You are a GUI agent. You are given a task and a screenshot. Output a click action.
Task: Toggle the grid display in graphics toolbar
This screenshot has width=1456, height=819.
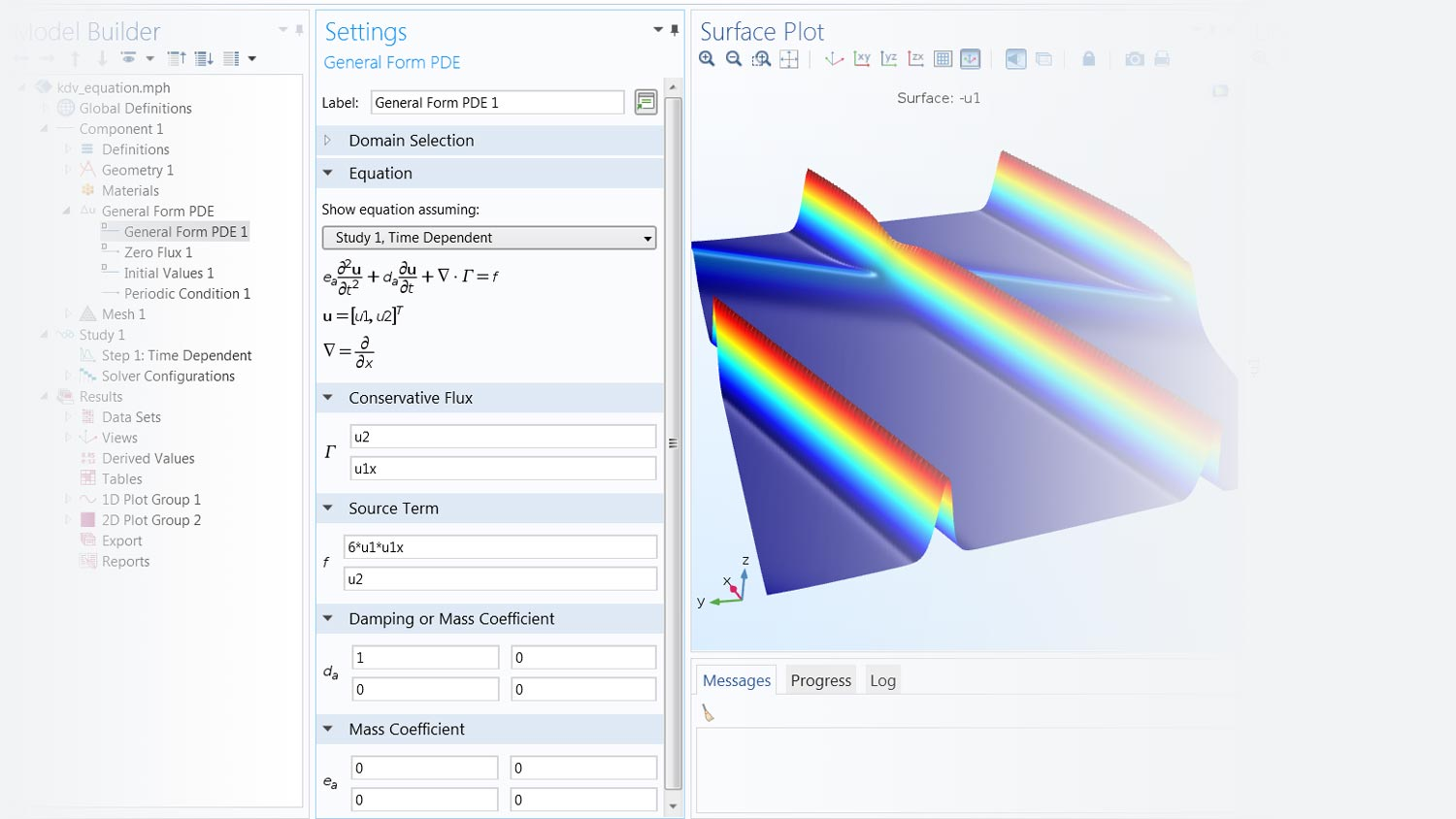[943, 59]
